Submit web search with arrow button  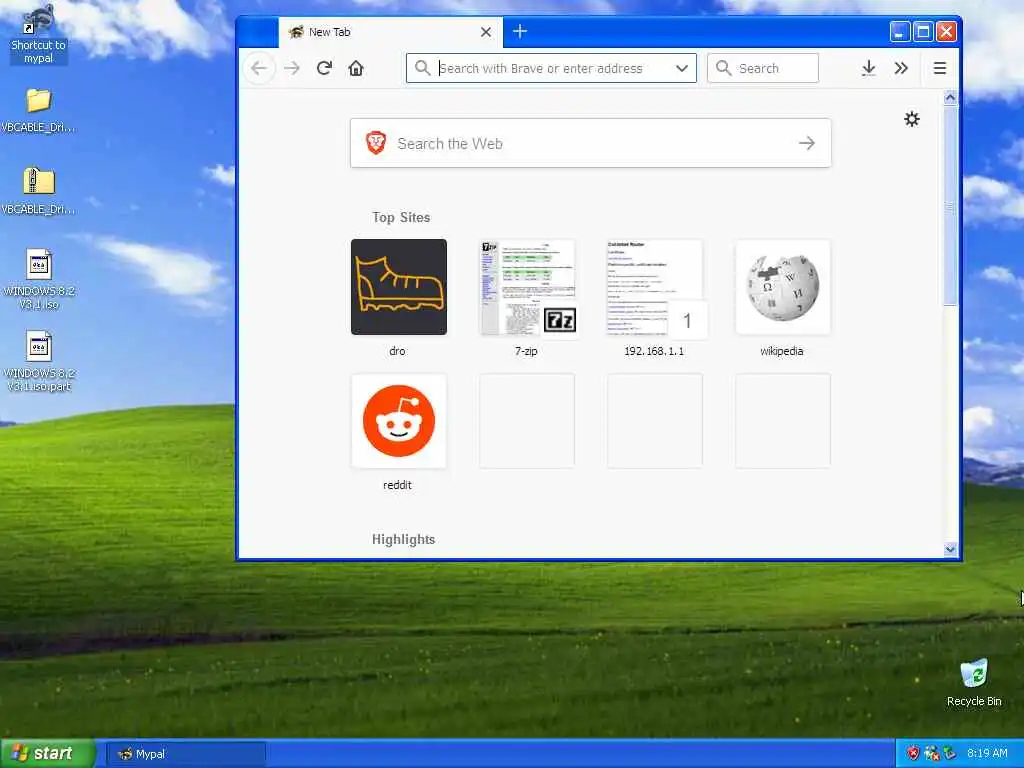pyautogui.click(x=807, y=143)
